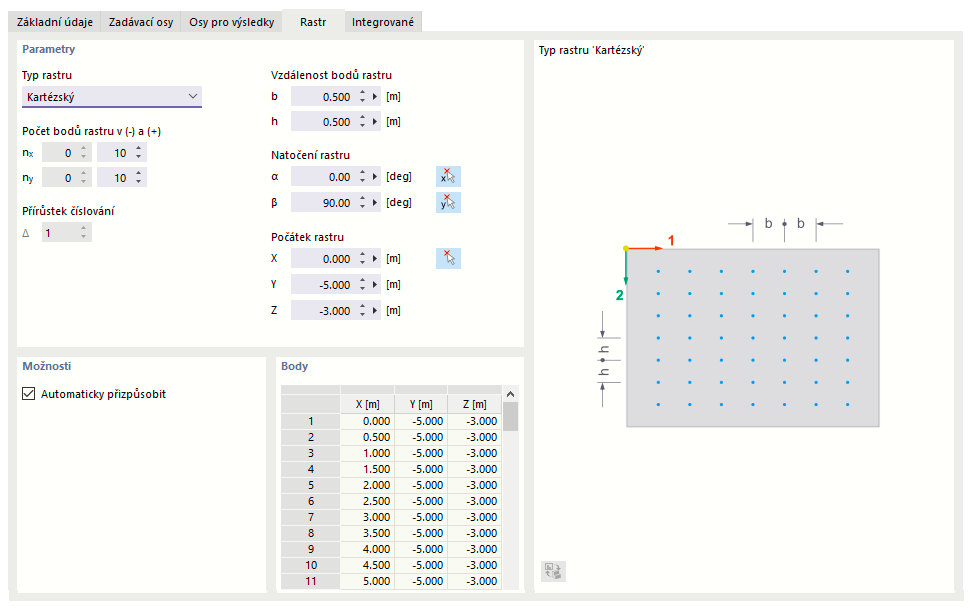
Task: Select Y [m] column header
Action: [x=421, y=404]
